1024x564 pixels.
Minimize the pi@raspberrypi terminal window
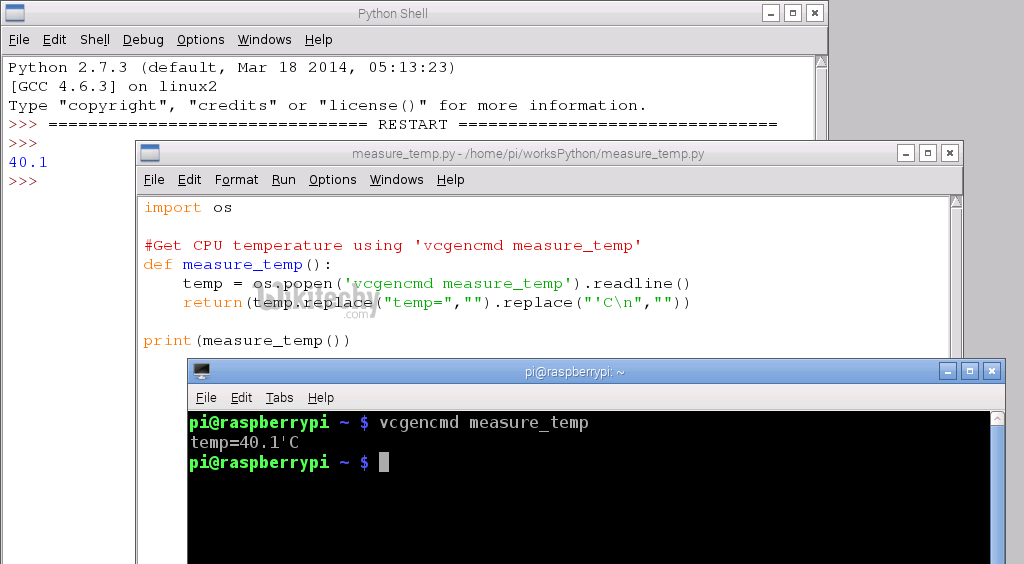click(948, 371)
